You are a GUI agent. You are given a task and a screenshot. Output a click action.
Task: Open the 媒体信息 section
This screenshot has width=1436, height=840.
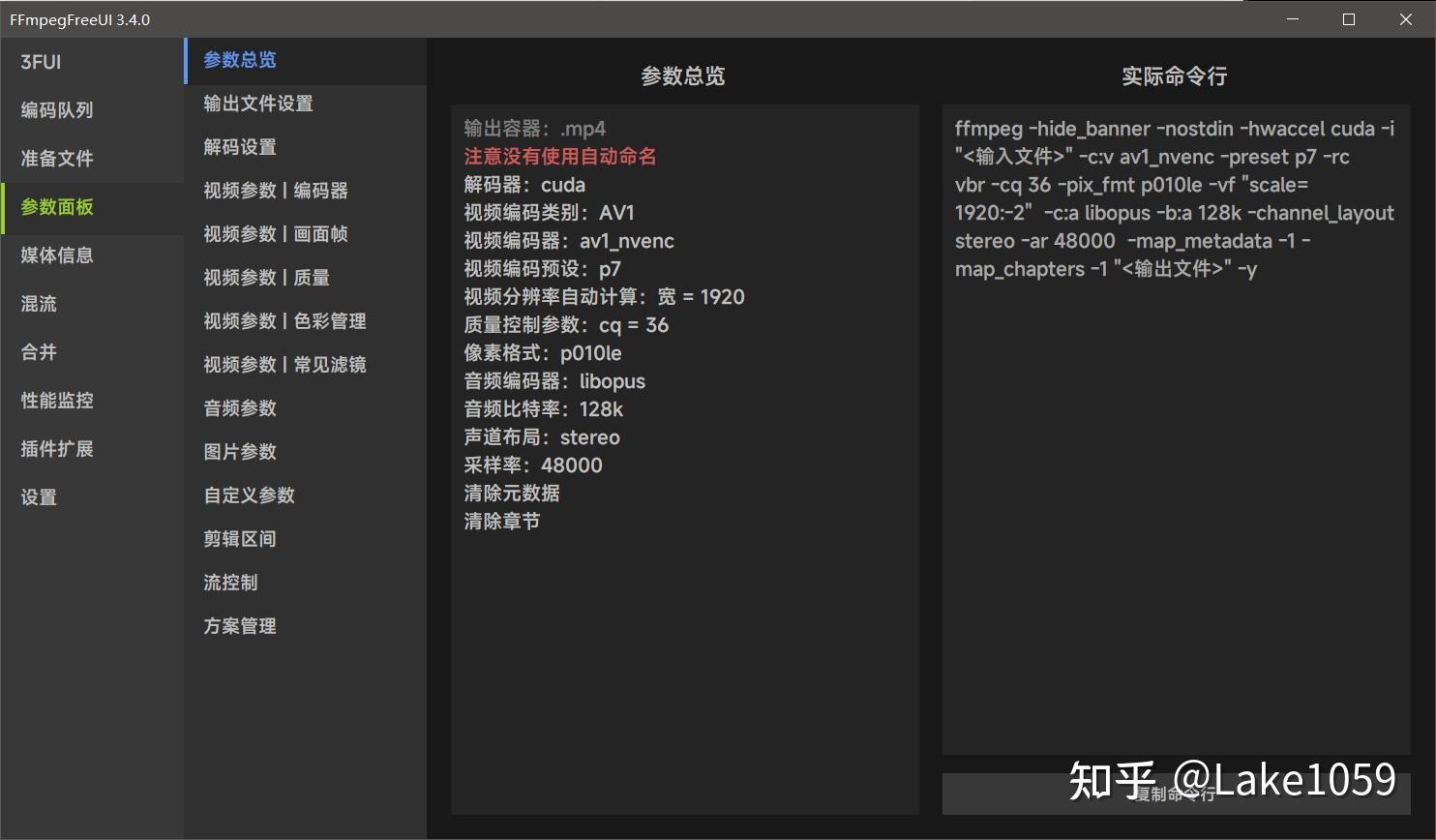pos(59,255)
